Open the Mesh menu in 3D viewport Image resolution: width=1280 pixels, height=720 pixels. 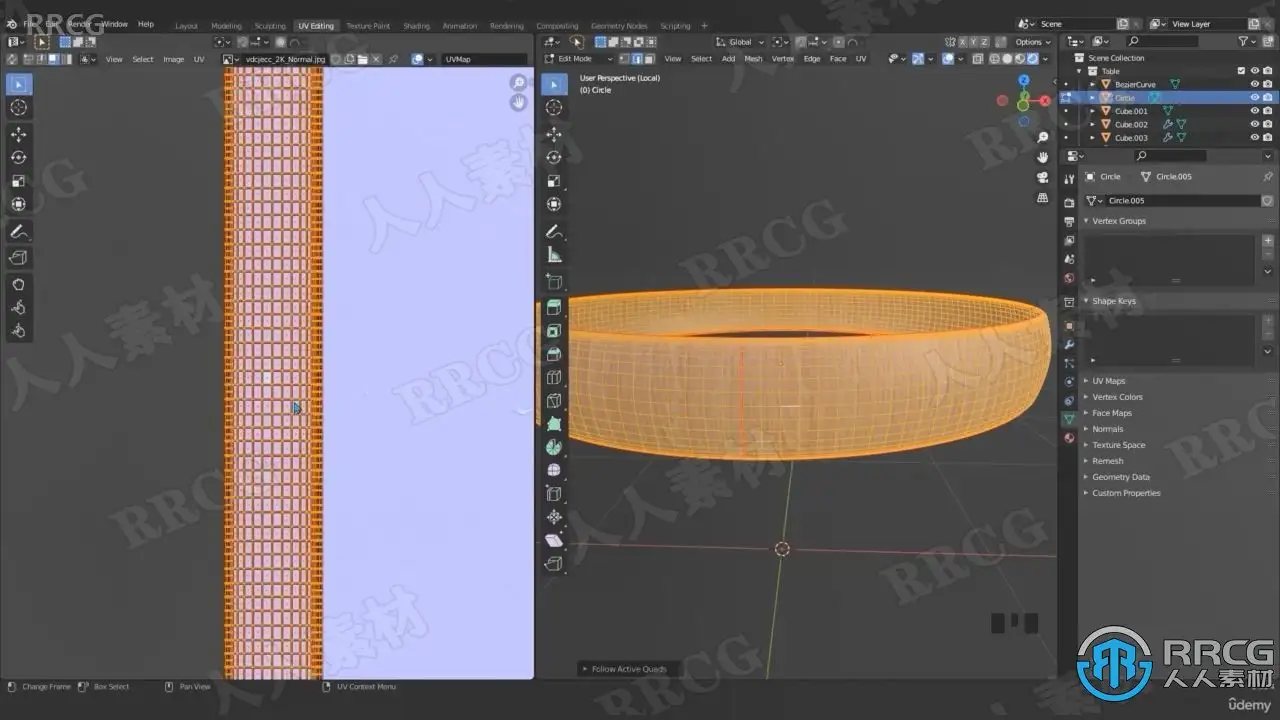[753, 59]
